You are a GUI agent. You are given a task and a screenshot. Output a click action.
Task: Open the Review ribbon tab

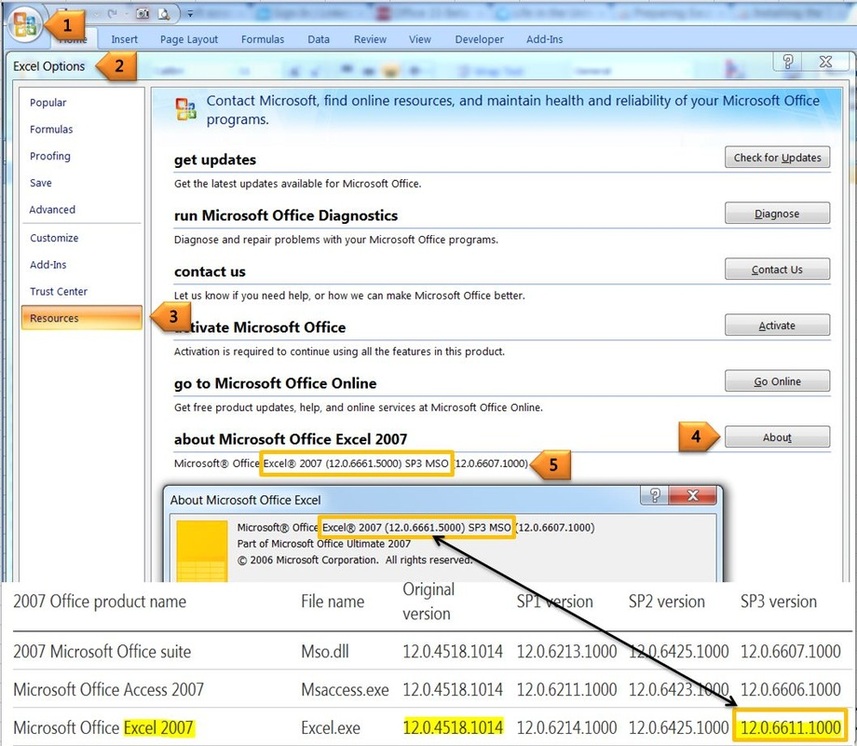point(369,39)
